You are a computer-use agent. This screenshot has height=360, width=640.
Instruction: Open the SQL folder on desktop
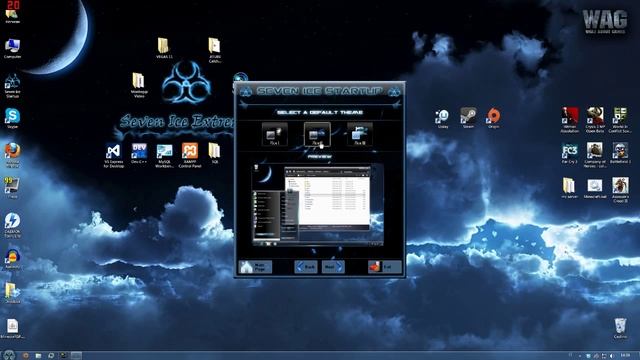point(214,153)
